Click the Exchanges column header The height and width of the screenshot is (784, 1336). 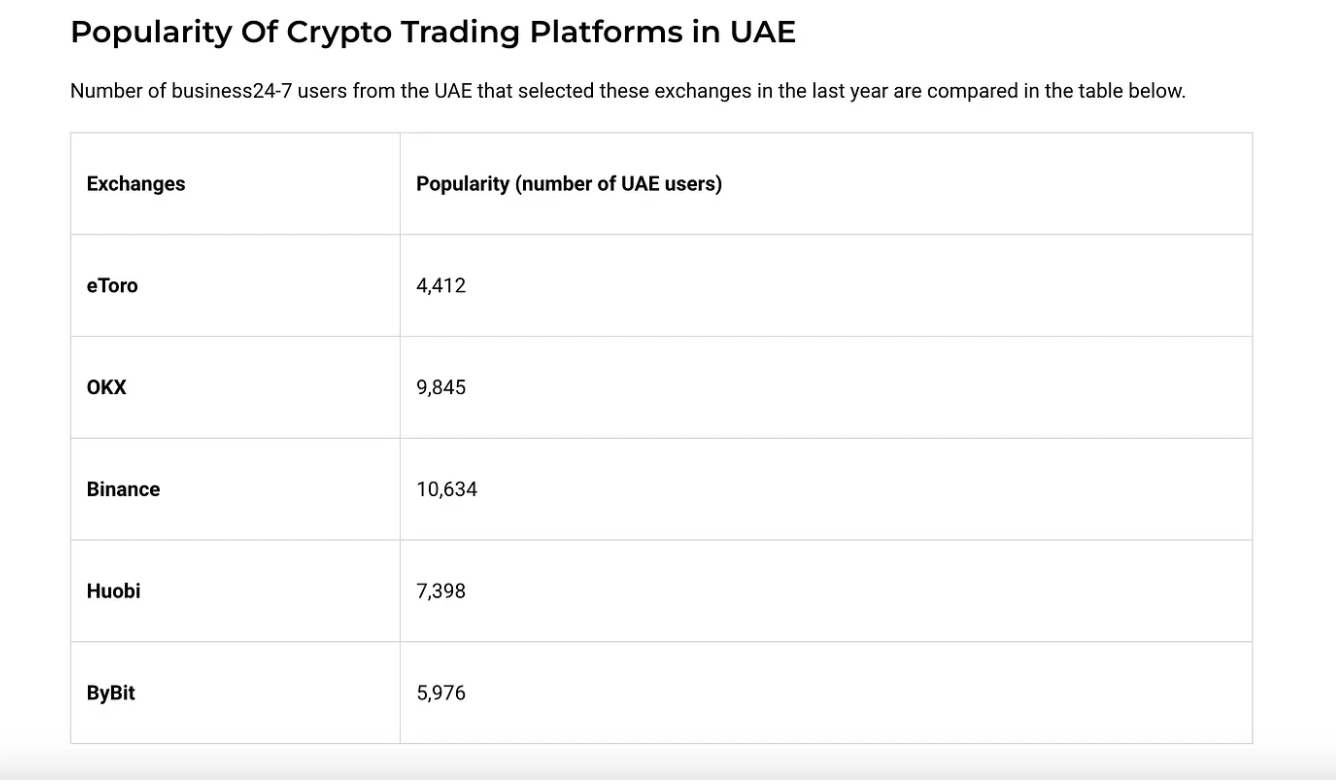(x=136, y=184)
